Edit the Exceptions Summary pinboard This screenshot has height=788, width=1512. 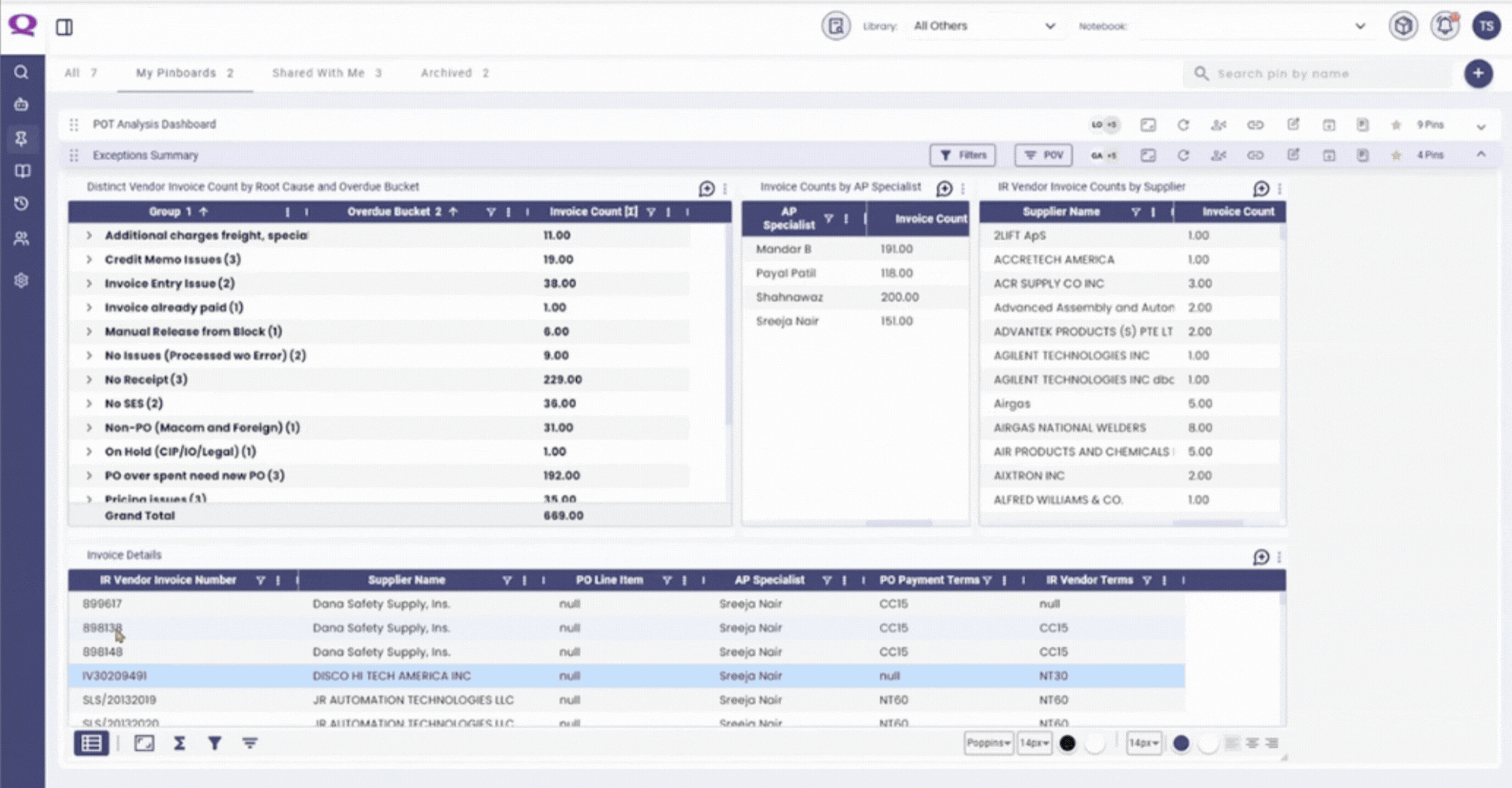1293,155
